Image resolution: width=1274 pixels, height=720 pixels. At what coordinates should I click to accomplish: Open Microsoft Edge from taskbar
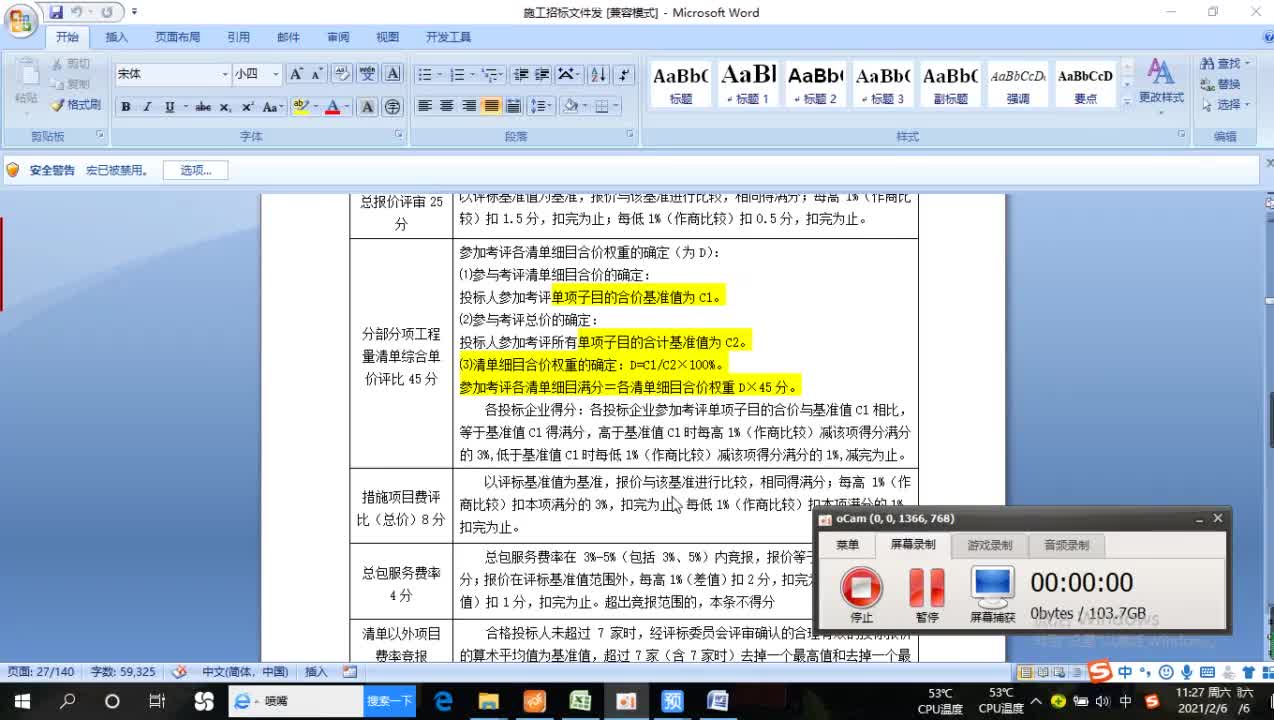click(x=443, y=701)
